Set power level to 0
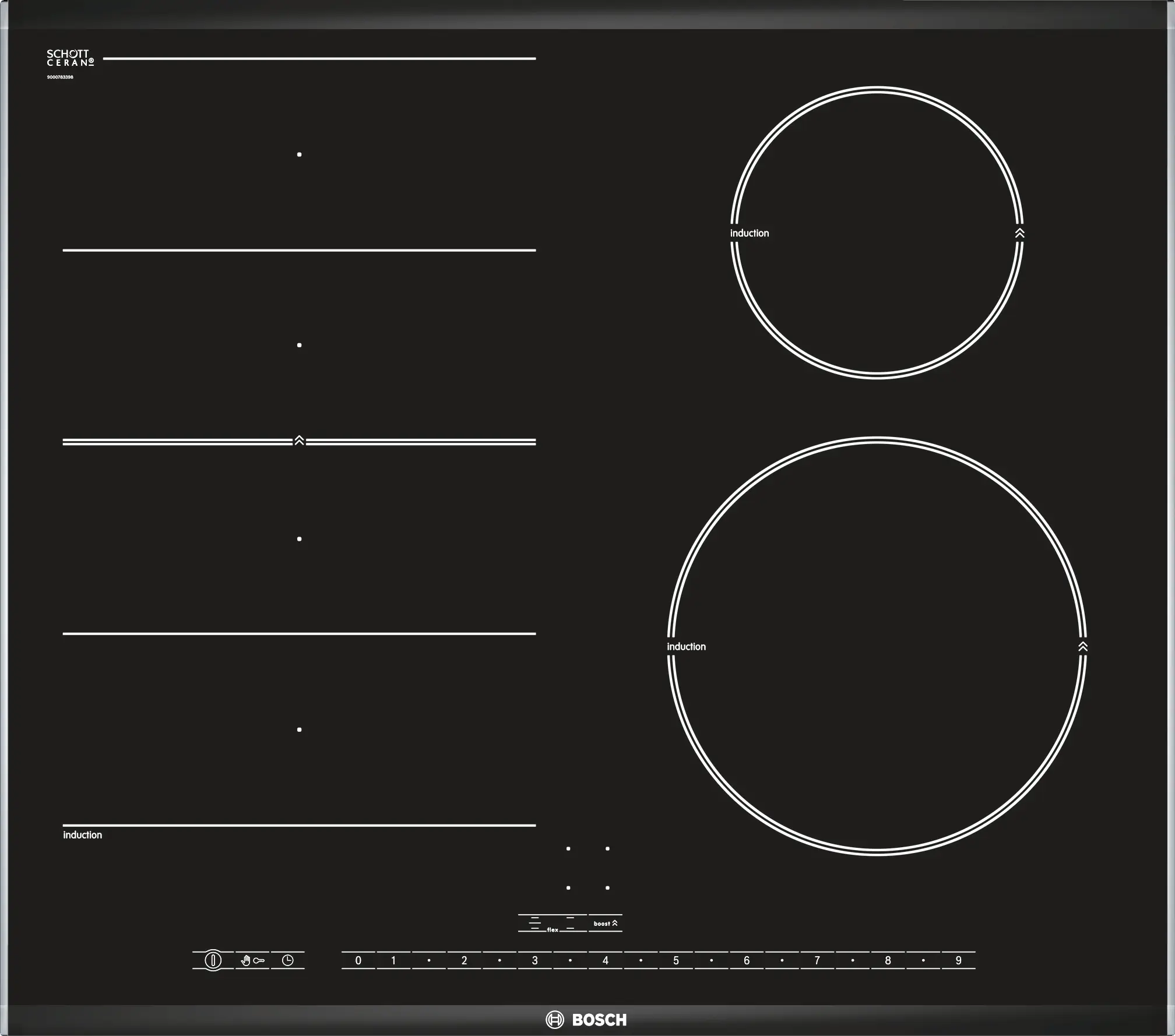 click(358, 960)
